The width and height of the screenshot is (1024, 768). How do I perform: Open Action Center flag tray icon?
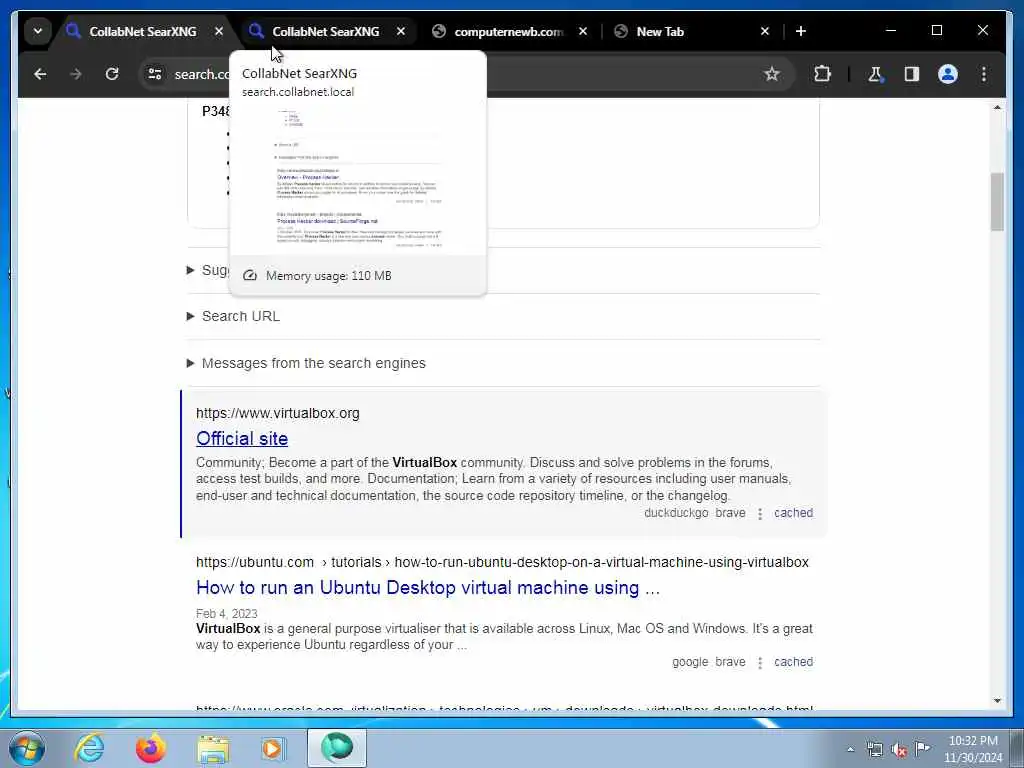click(x=923, y=749)
